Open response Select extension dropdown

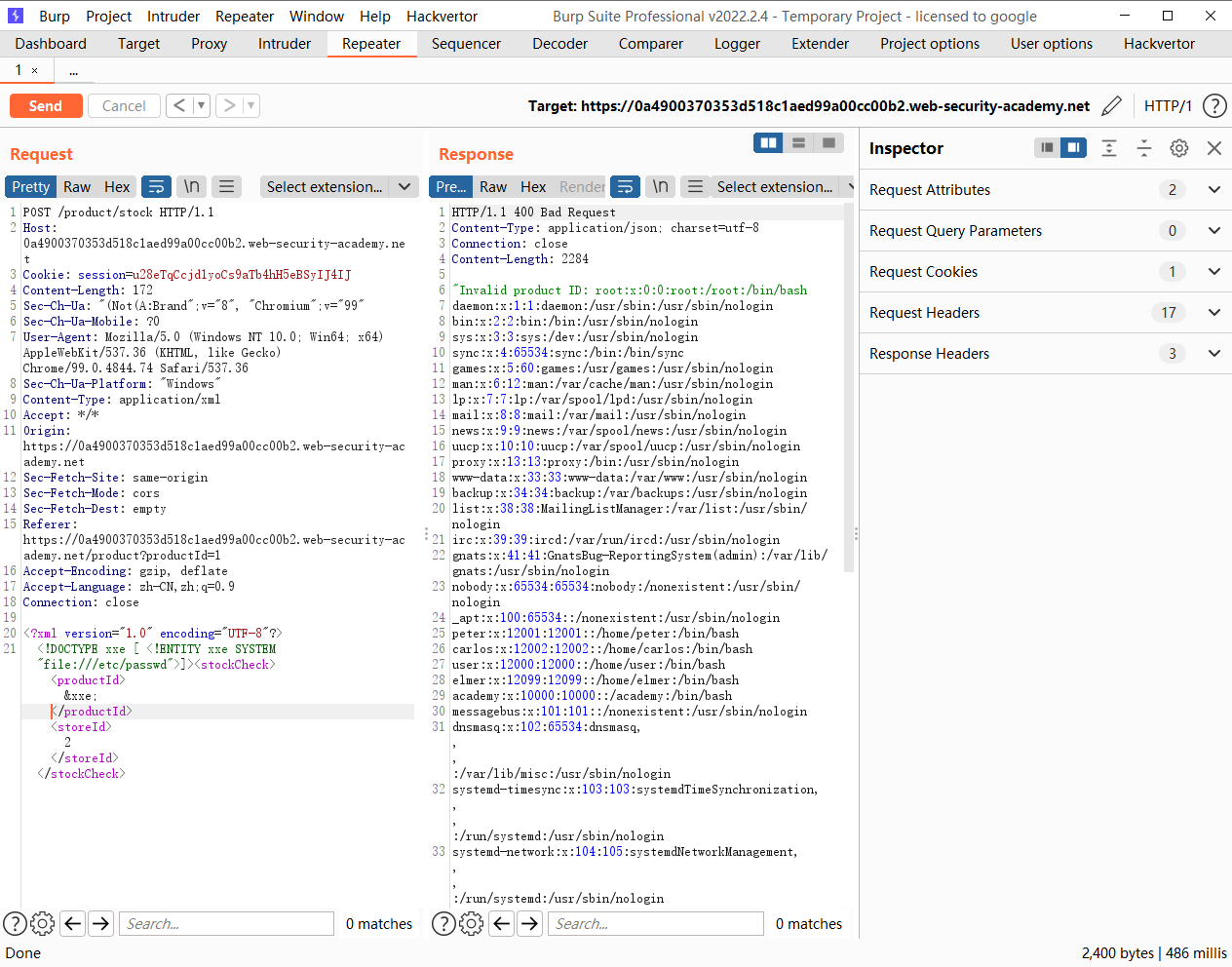[x=783, y=186]
